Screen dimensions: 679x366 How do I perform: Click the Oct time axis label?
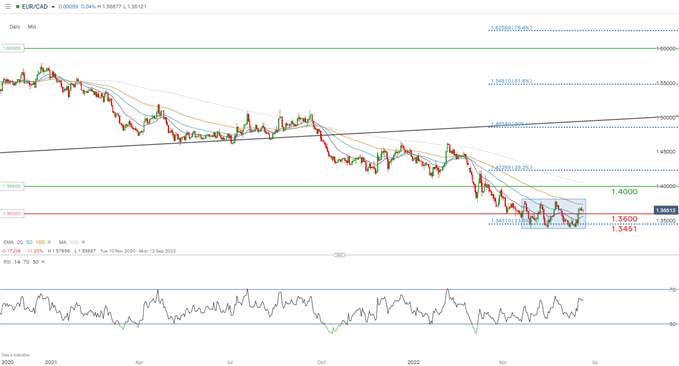(x=321, y=362)
